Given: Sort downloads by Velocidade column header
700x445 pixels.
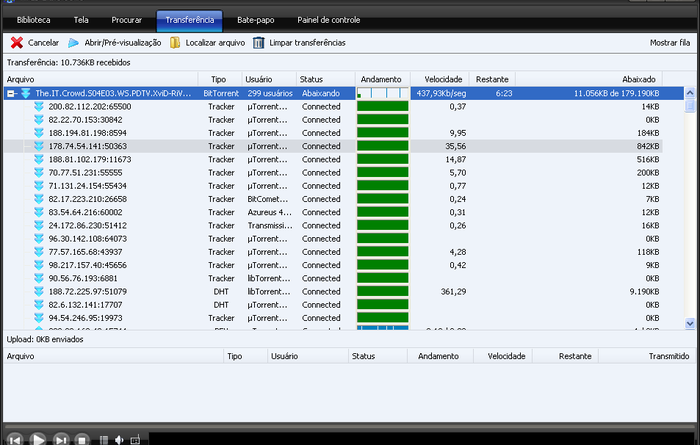Looking at the screenshot, I should (x=441, y=79).
